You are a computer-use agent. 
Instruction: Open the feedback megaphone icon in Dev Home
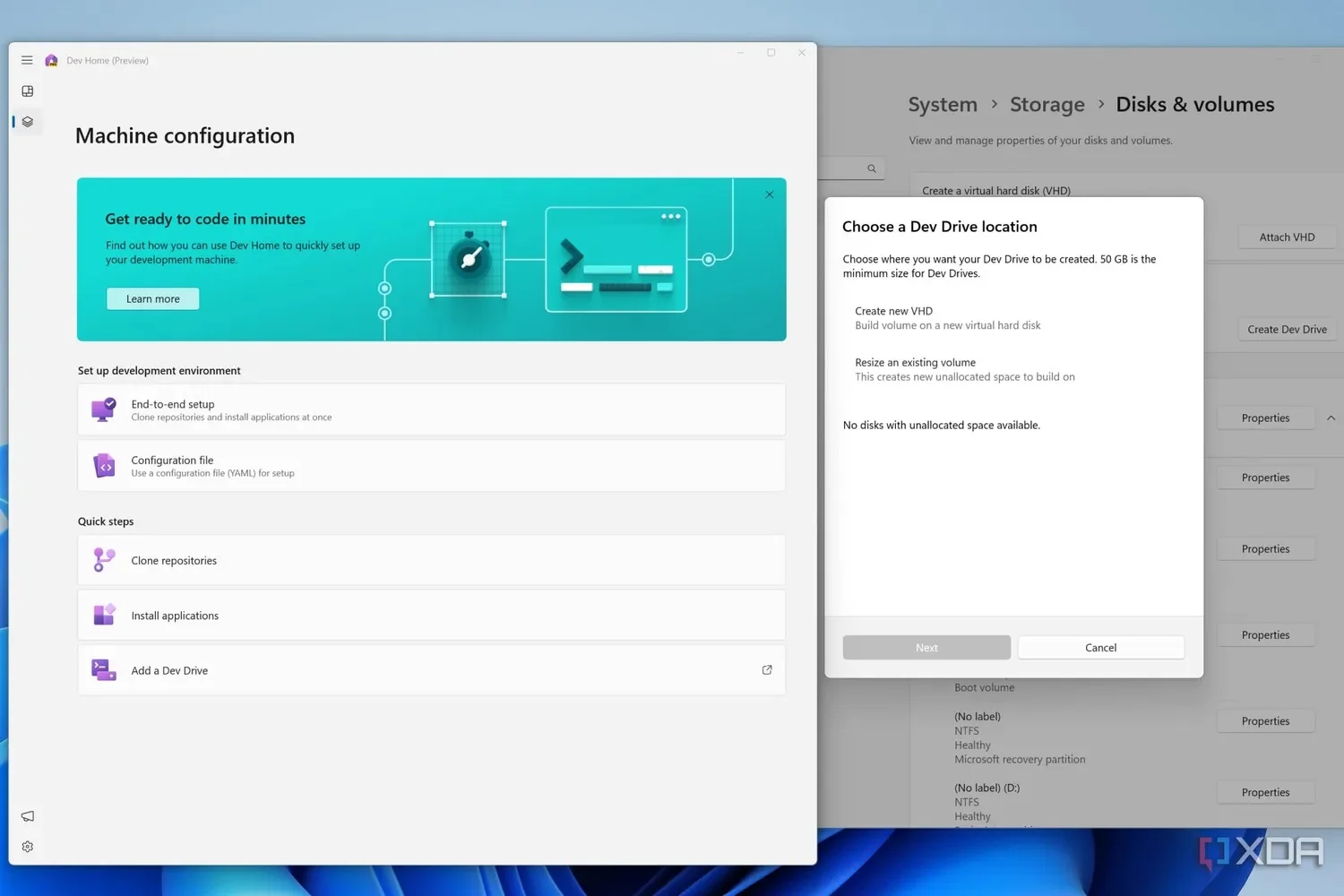(x=28, y=816)
